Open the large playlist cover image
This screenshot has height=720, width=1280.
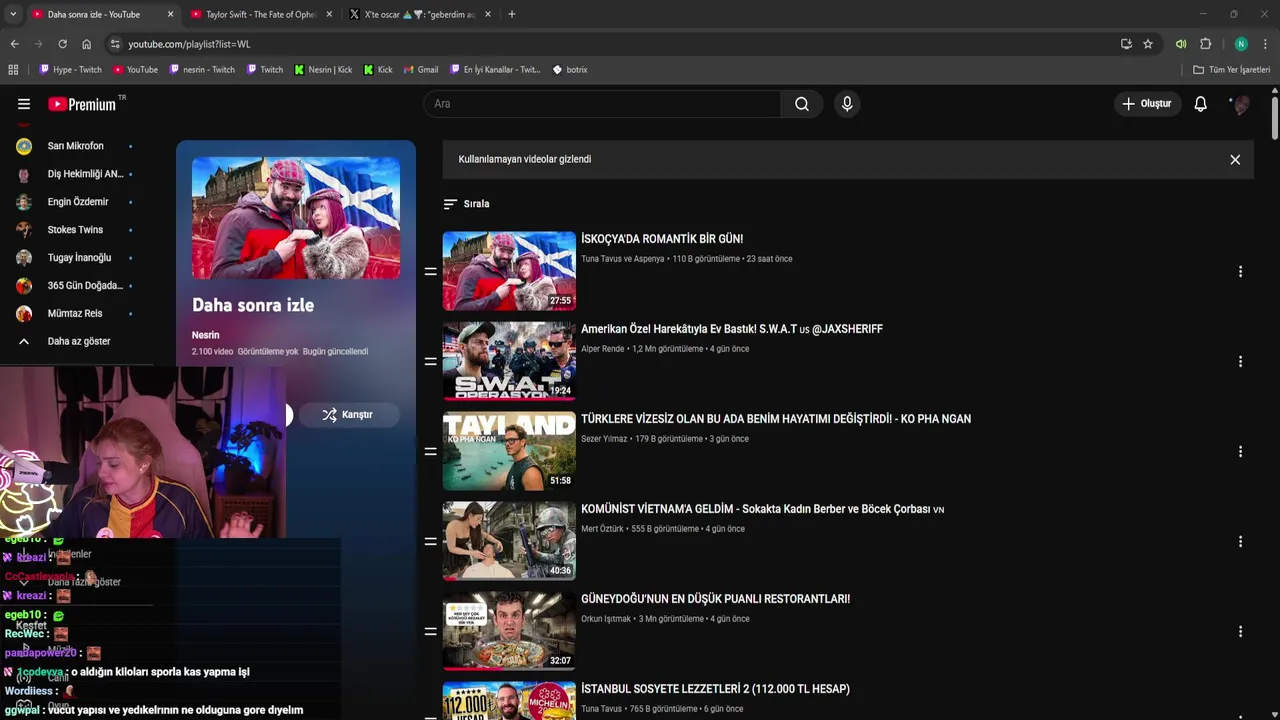[x=296, y=218]
